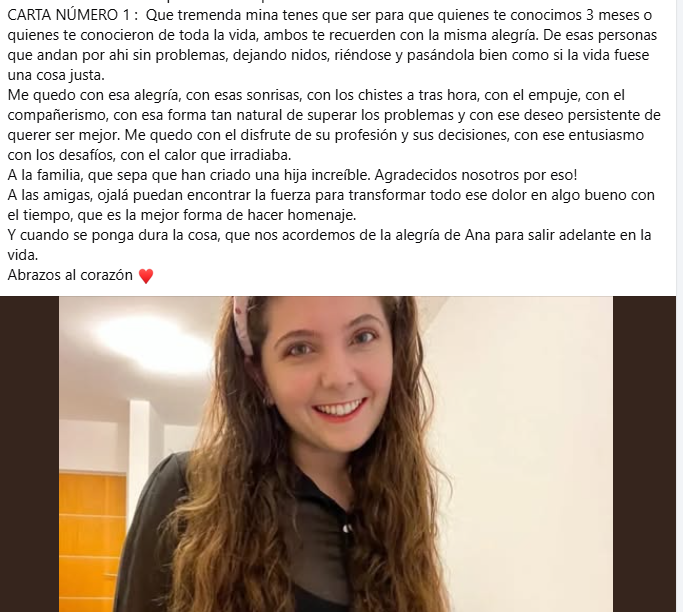Click the dark left margin beside the photo
Screen dimensions: 683x612
29,454
